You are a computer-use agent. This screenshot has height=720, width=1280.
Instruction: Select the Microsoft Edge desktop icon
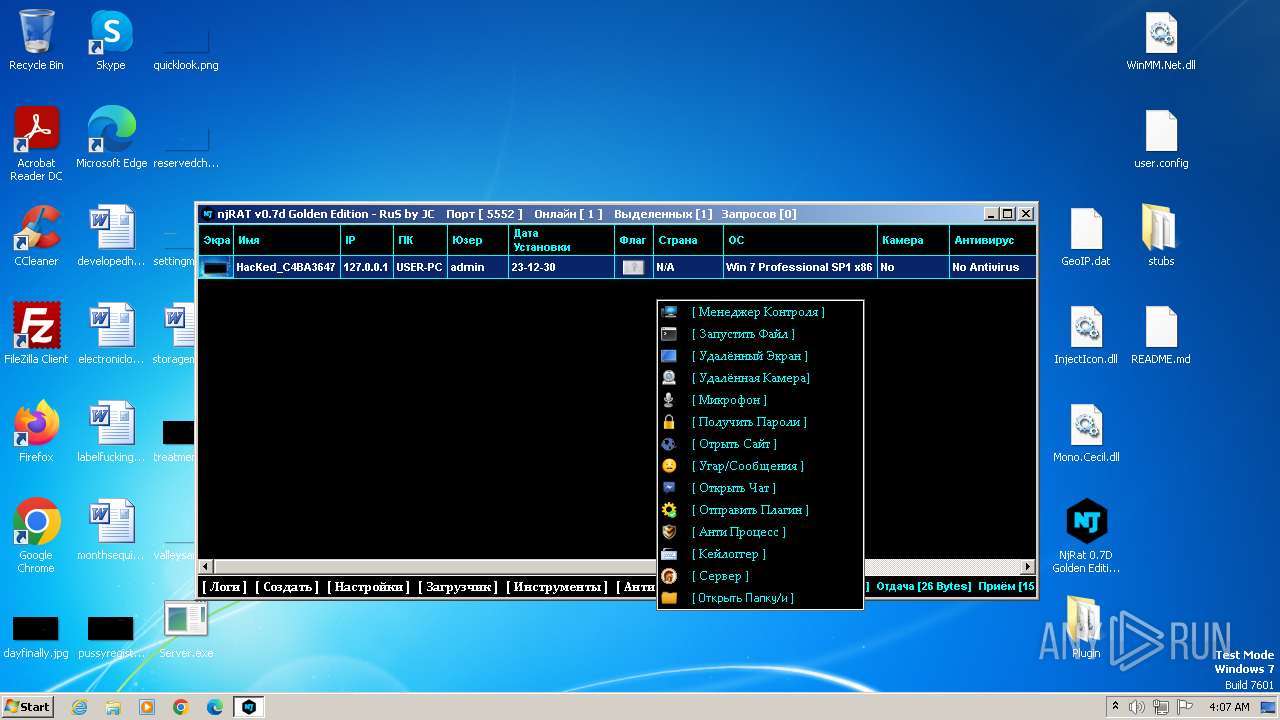point(111,138)
